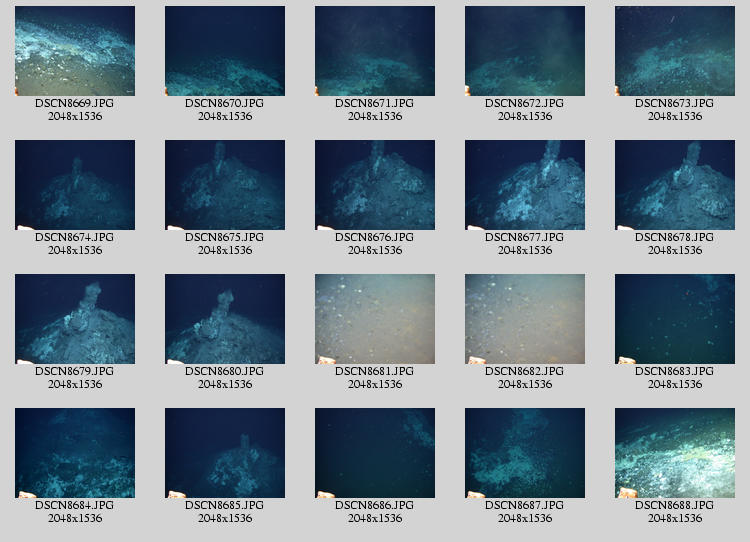Select the gray DSCN8681.JPG thumbnail
The image size is (750, 542).
[x=375, y=319]
